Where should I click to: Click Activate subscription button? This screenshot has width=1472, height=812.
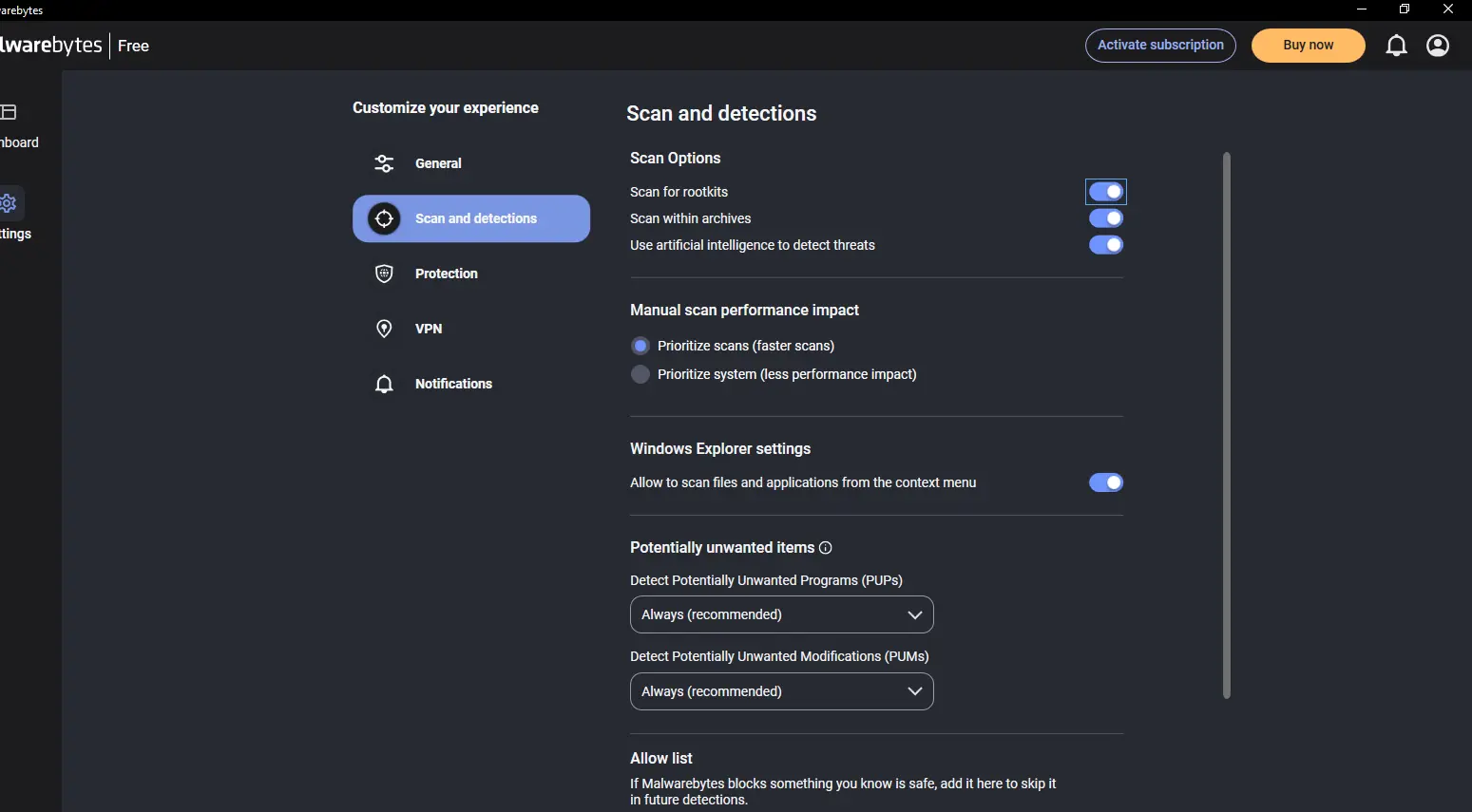pyautogui.click(x=1160, y=46)
